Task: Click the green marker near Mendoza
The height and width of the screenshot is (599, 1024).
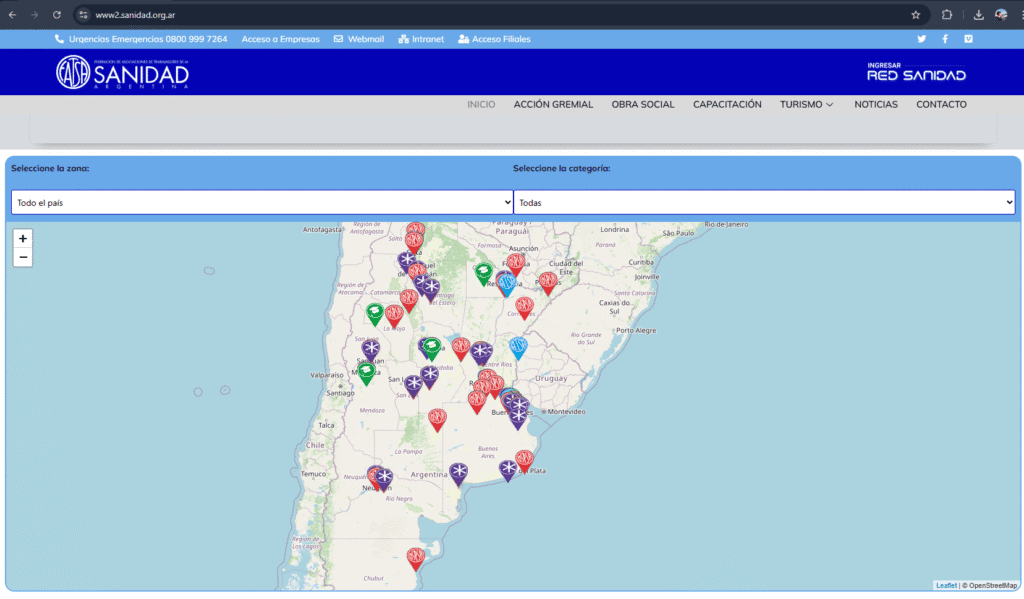Action: coord(366,374)
